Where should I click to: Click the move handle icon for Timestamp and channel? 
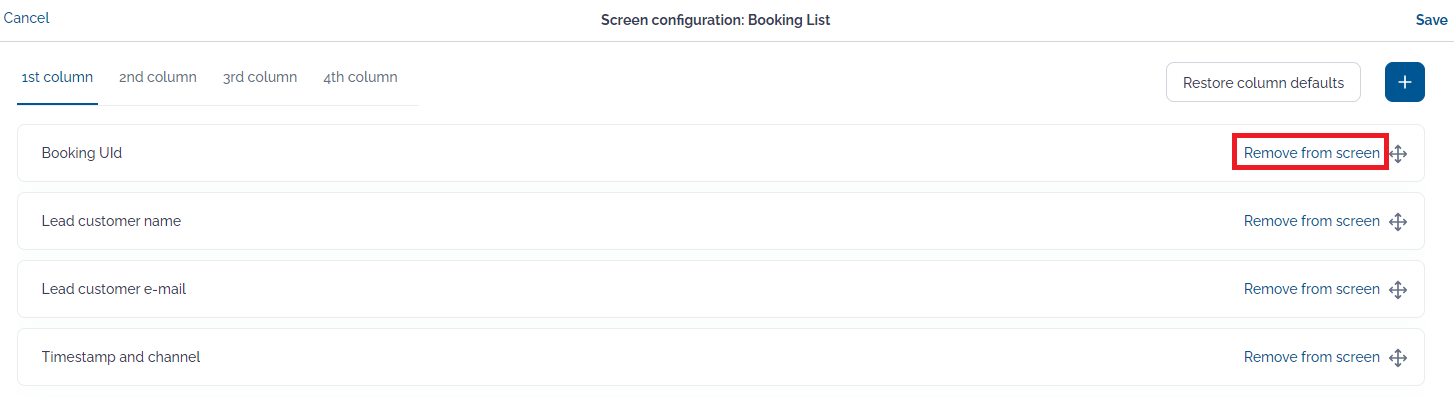(1398, 358)
